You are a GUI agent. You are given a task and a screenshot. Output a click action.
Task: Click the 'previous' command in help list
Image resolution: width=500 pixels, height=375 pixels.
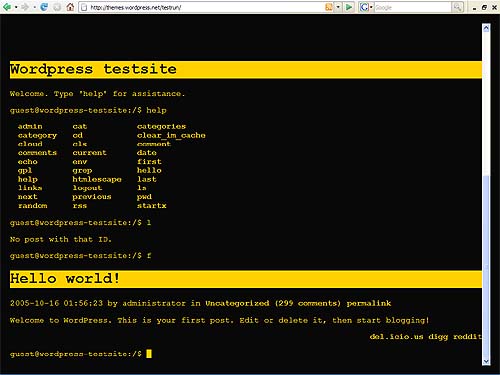92,197
